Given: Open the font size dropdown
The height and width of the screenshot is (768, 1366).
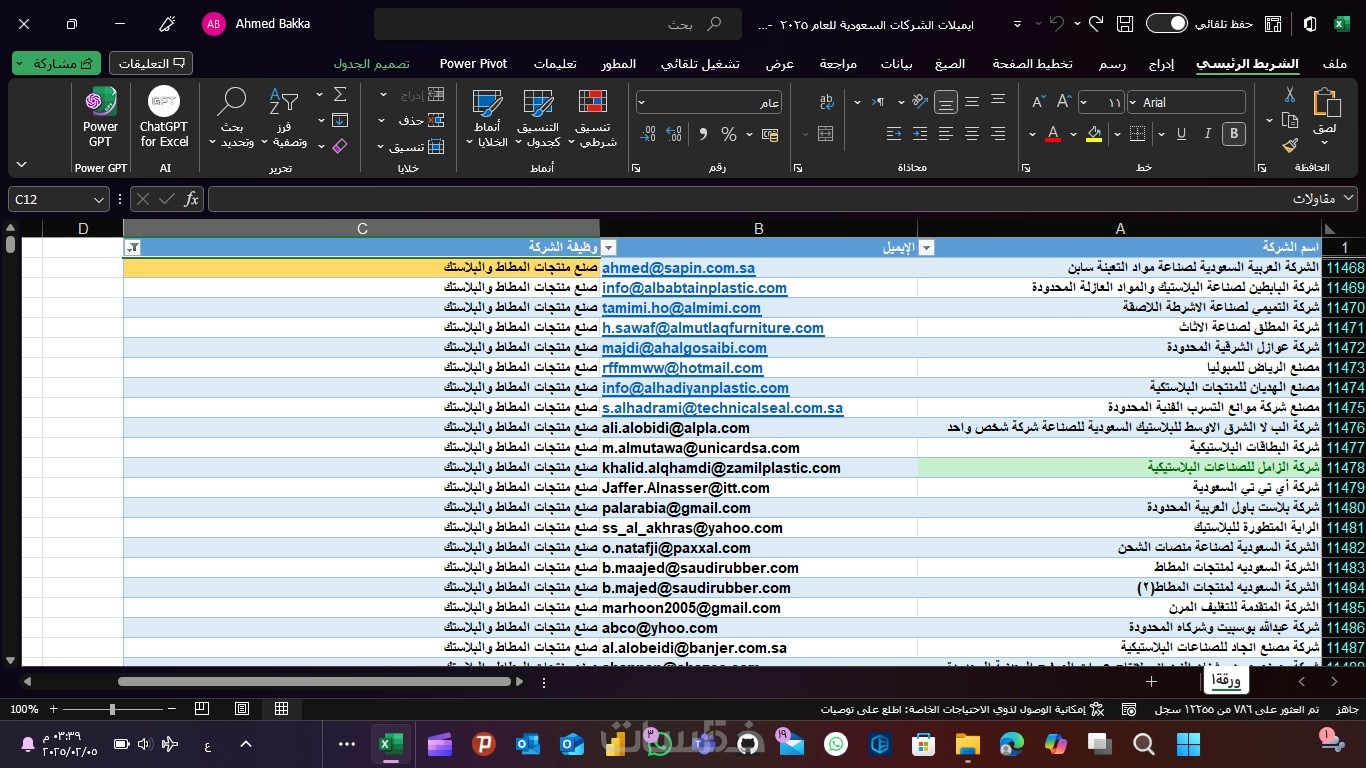Looking at the screenshot, I should click(1085, 102).
